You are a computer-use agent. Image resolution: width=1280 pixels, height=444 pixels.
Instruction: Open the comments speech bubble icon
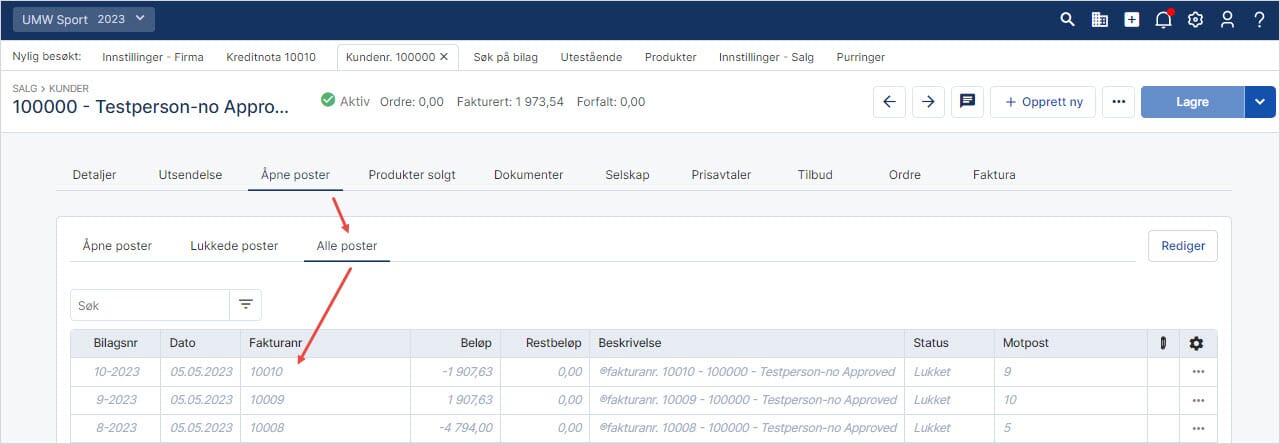click(967, 102)
